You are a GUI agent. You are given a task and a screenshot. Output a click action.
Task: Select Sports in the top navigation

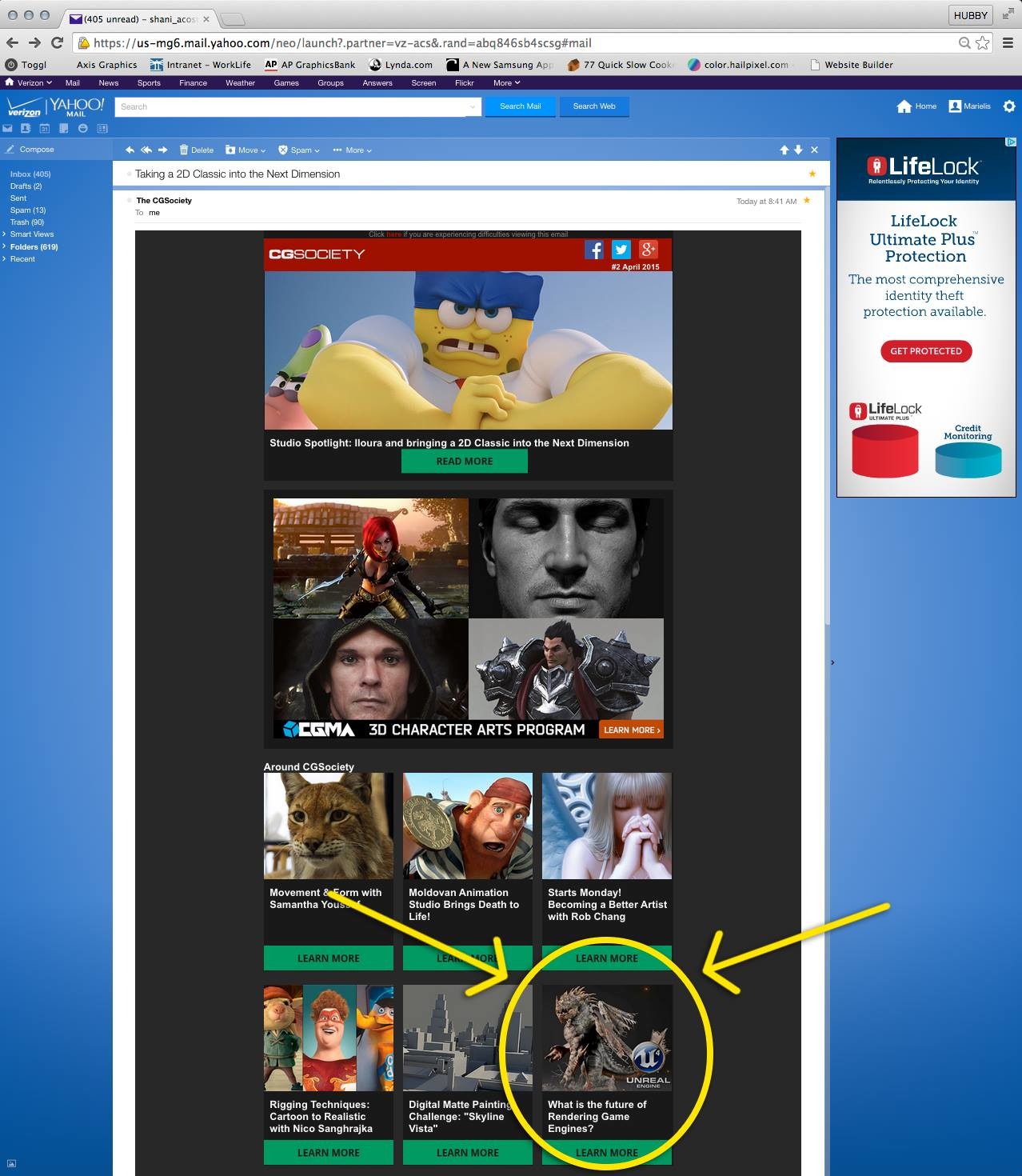click(149, 82)
